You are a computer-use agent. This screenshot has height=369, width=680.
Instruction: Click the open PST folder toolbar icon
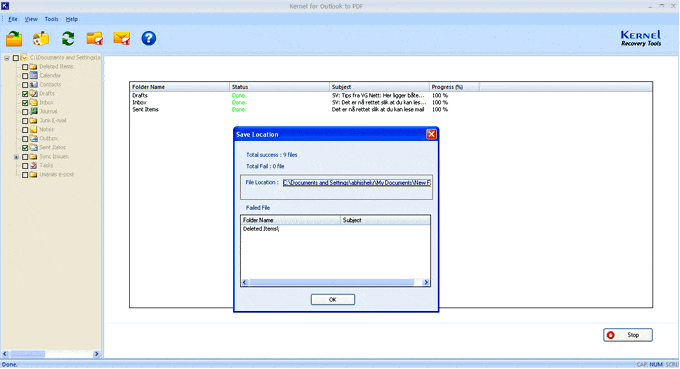[x=14, y=39]
